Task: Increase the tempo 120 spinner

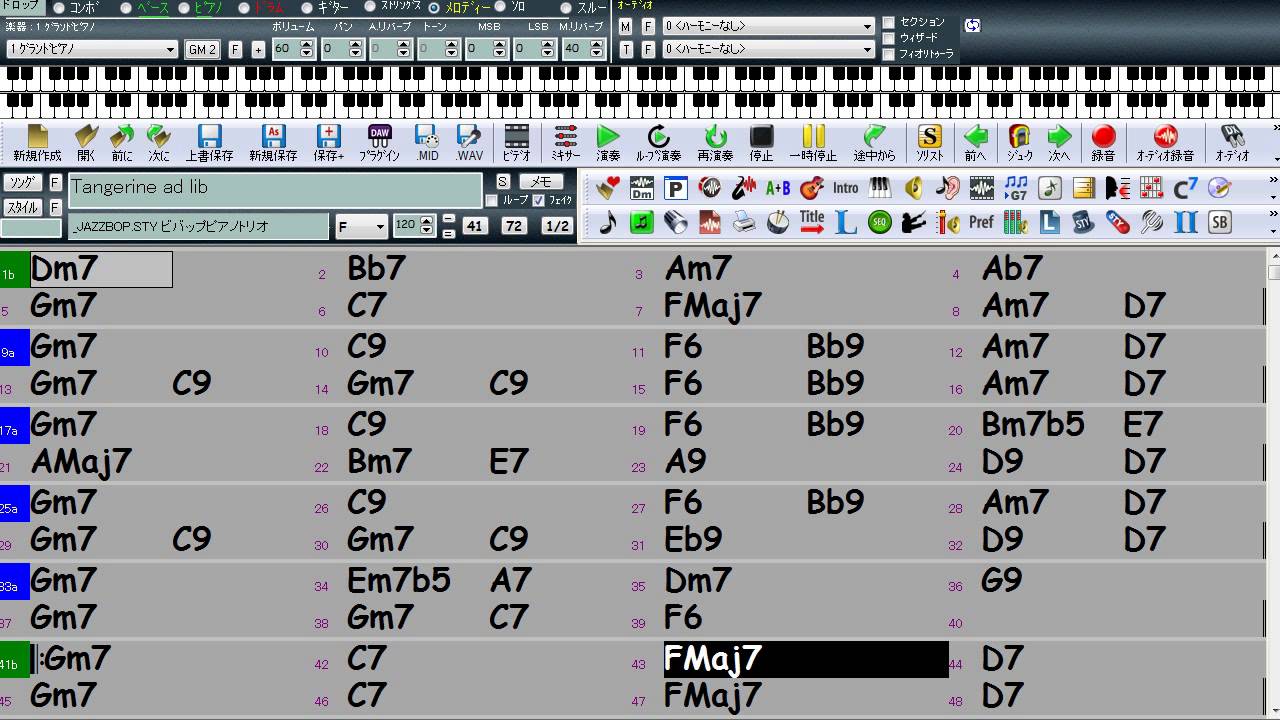Action: click(428, 221)
